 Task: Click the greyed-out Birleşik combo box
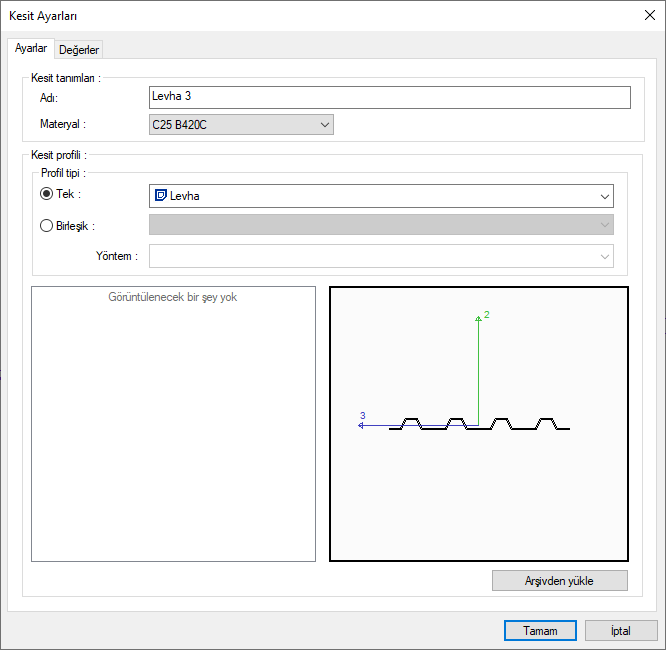click(381, 226)
